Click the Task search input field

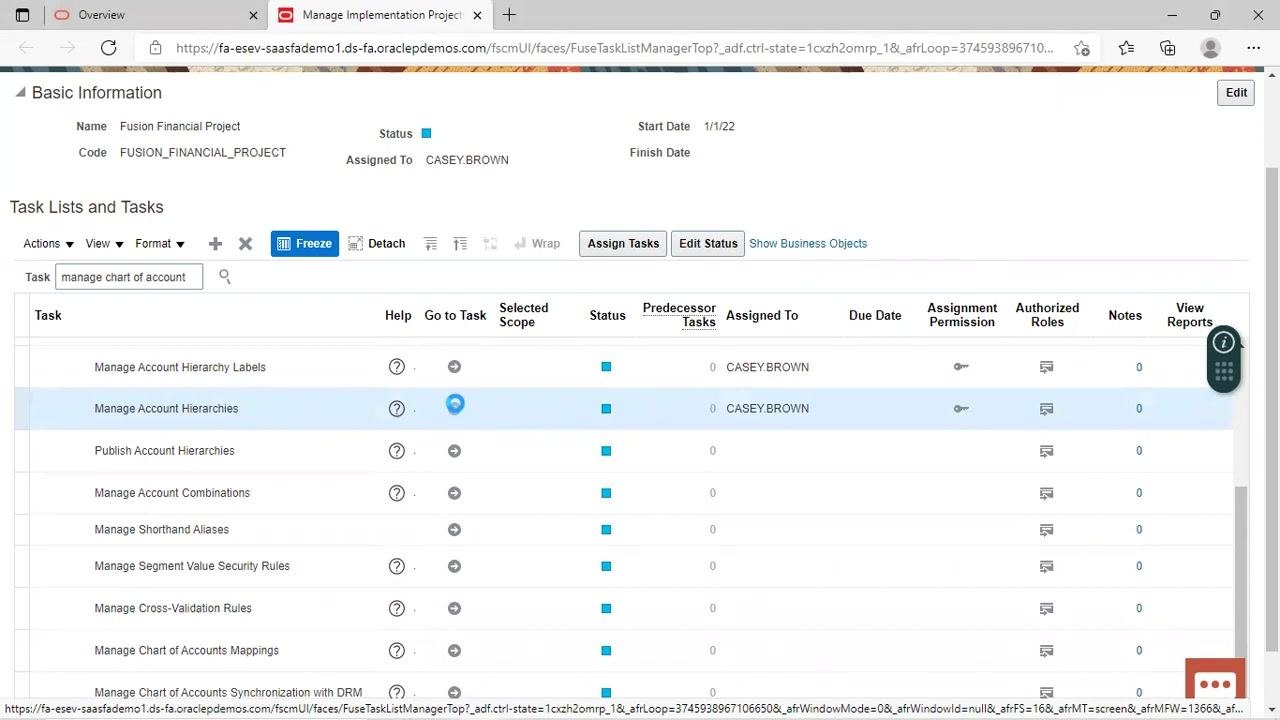point(129,277)
